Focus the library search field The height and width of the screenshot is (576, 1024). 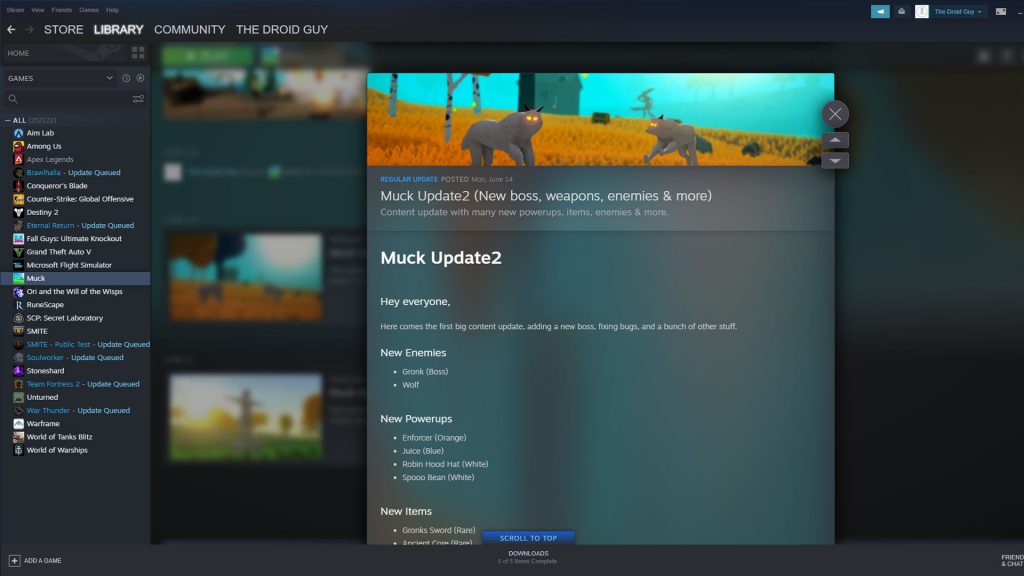click(69, 99)
